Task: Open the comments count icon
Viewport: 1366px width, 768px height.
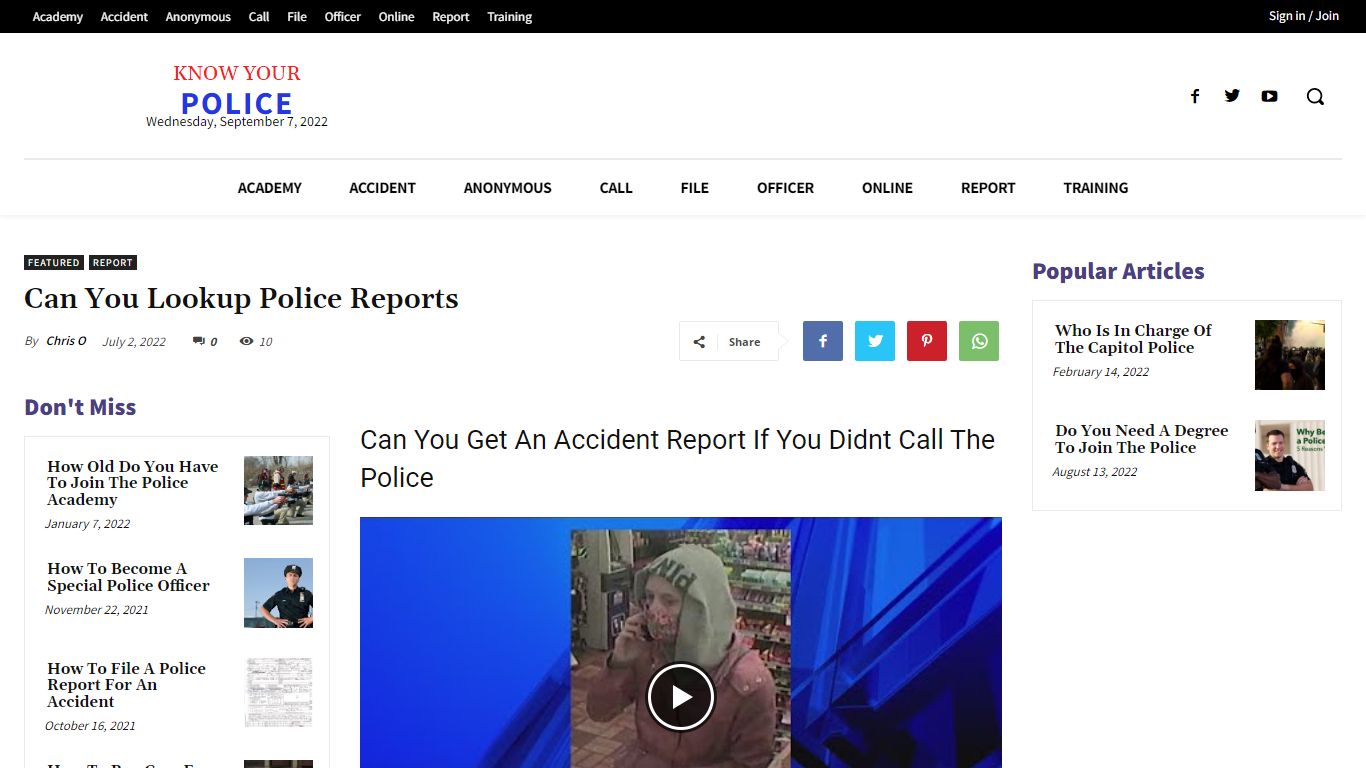Action: click(x=198, y=341)
